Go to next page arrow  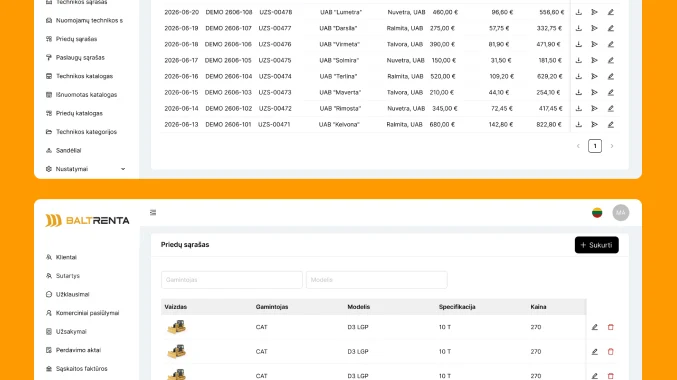612,146
